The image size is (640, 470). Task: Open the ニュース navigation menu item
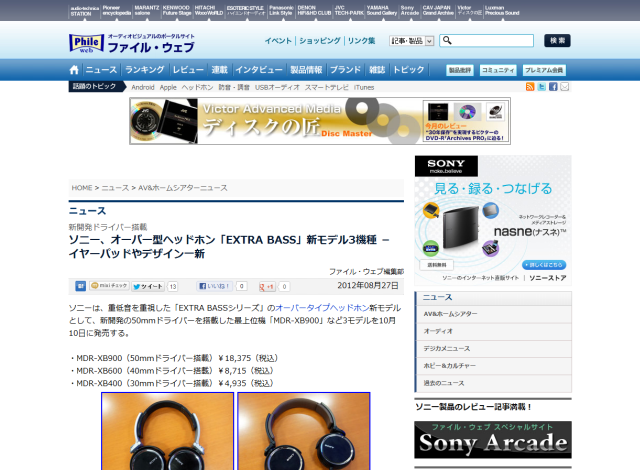tap(101, 70)
